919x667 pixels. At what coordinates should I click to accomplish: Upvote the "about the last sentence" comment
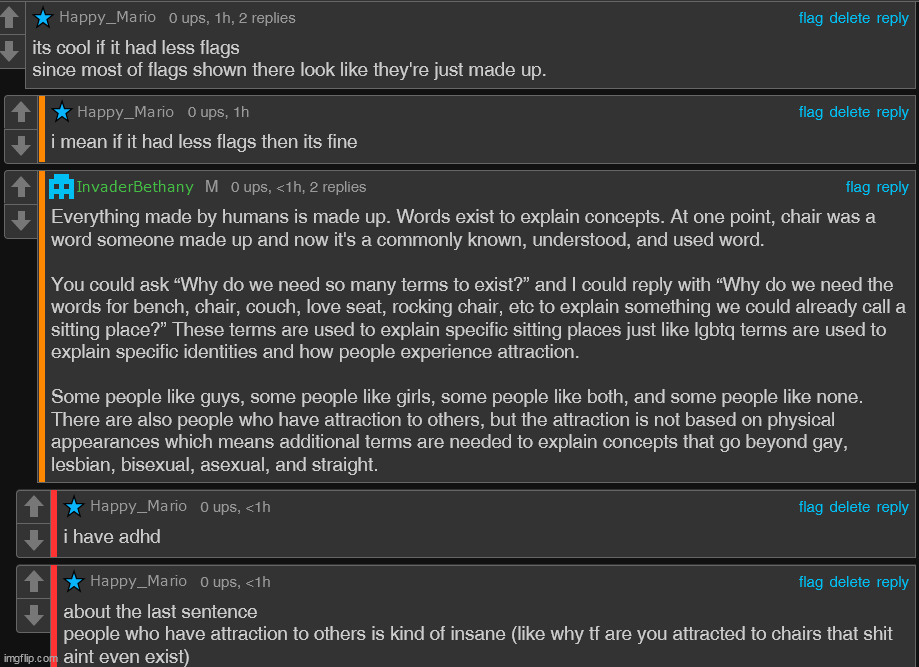33,583
